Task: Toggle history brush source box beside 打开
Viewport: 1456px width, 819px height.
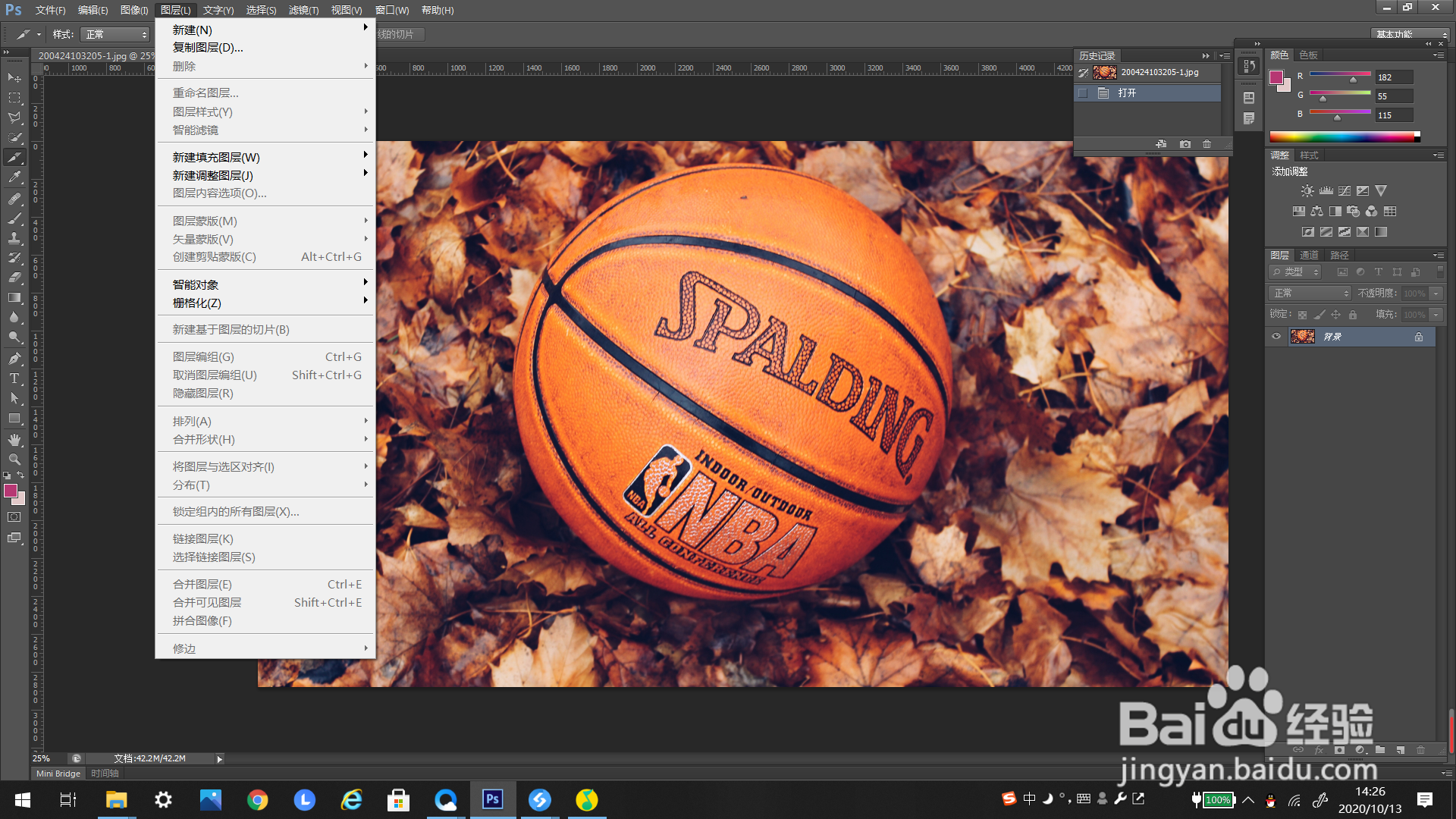Action: (1083, 93)
